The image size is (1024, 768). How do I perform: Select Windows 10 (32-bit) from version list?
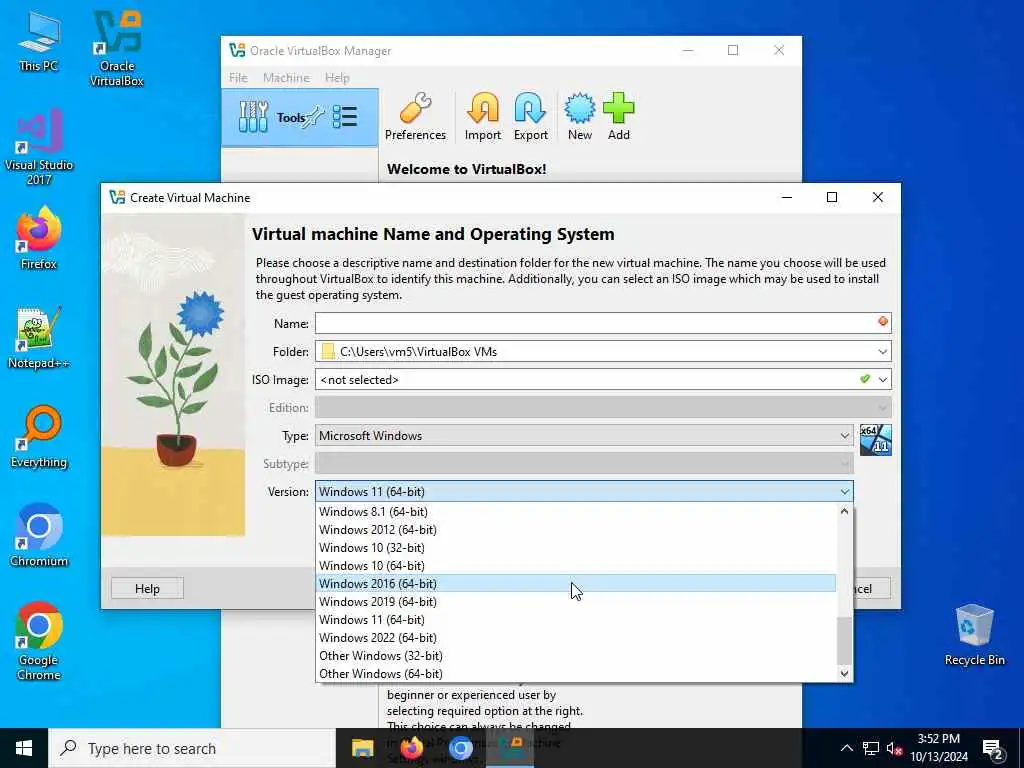(575, 547)
